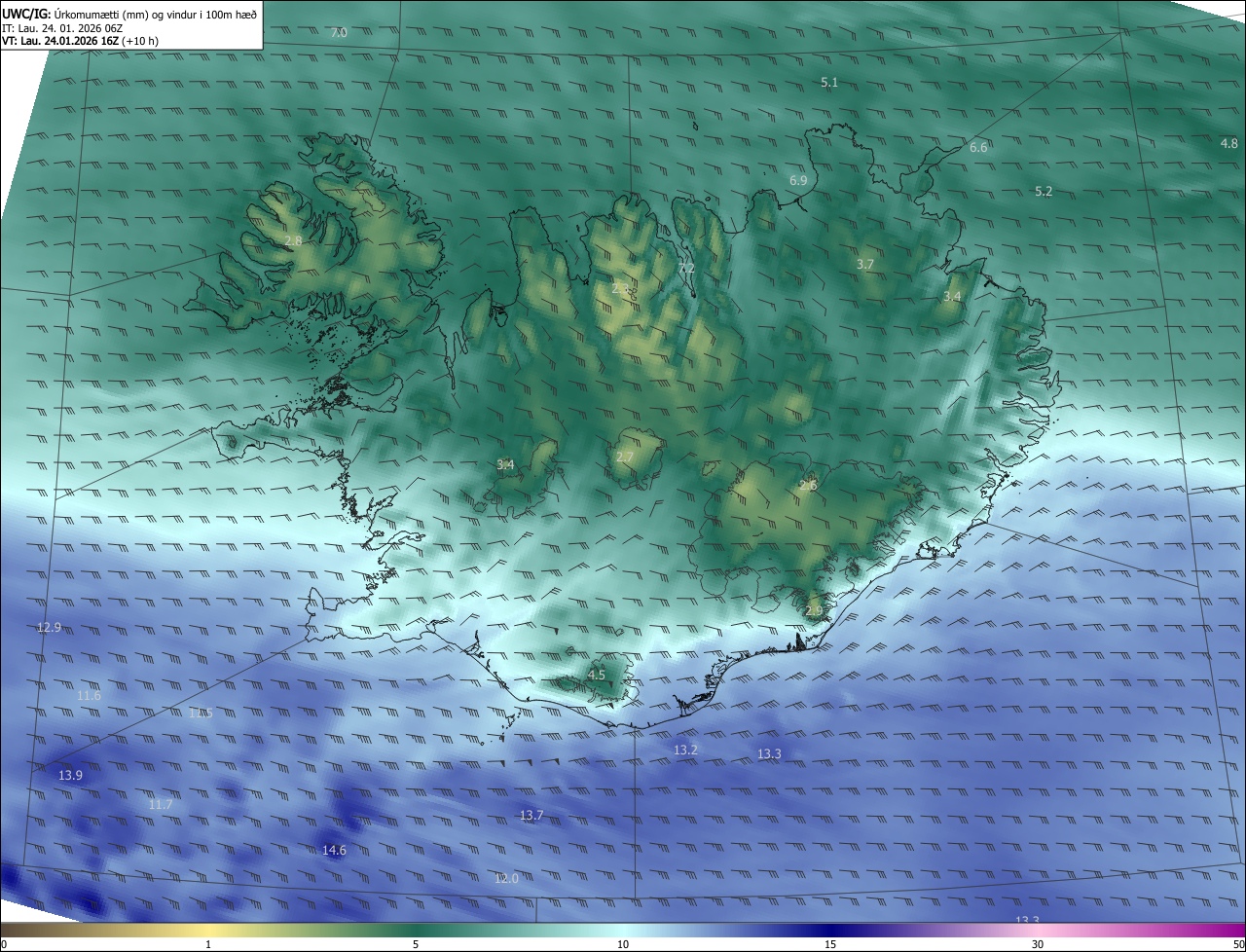Viewport: 1246px width, 952px height.
Task: Click the color scale tick labeled 1
Action: coord(208,944)
